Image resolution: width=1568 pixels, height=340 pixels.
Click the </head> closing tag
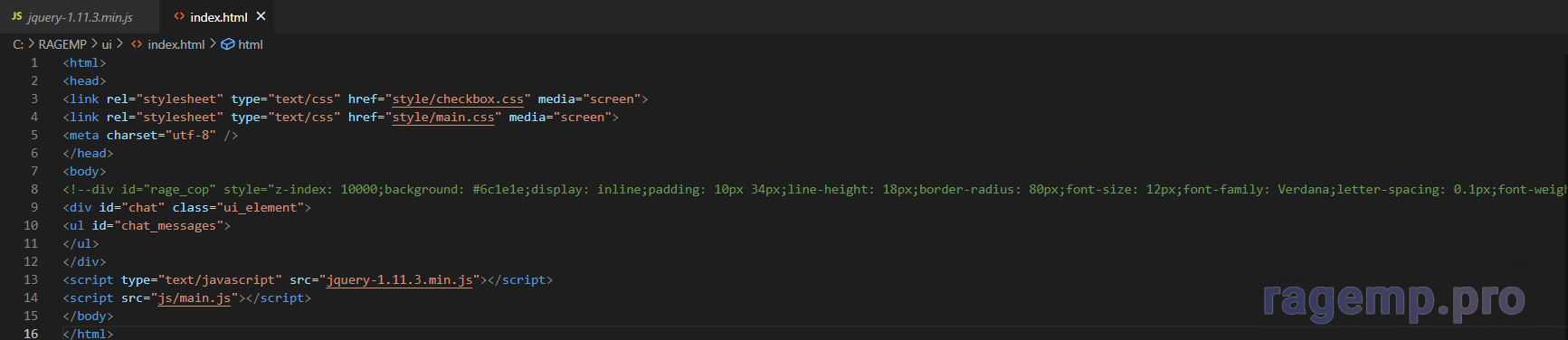tap(88, 154)
